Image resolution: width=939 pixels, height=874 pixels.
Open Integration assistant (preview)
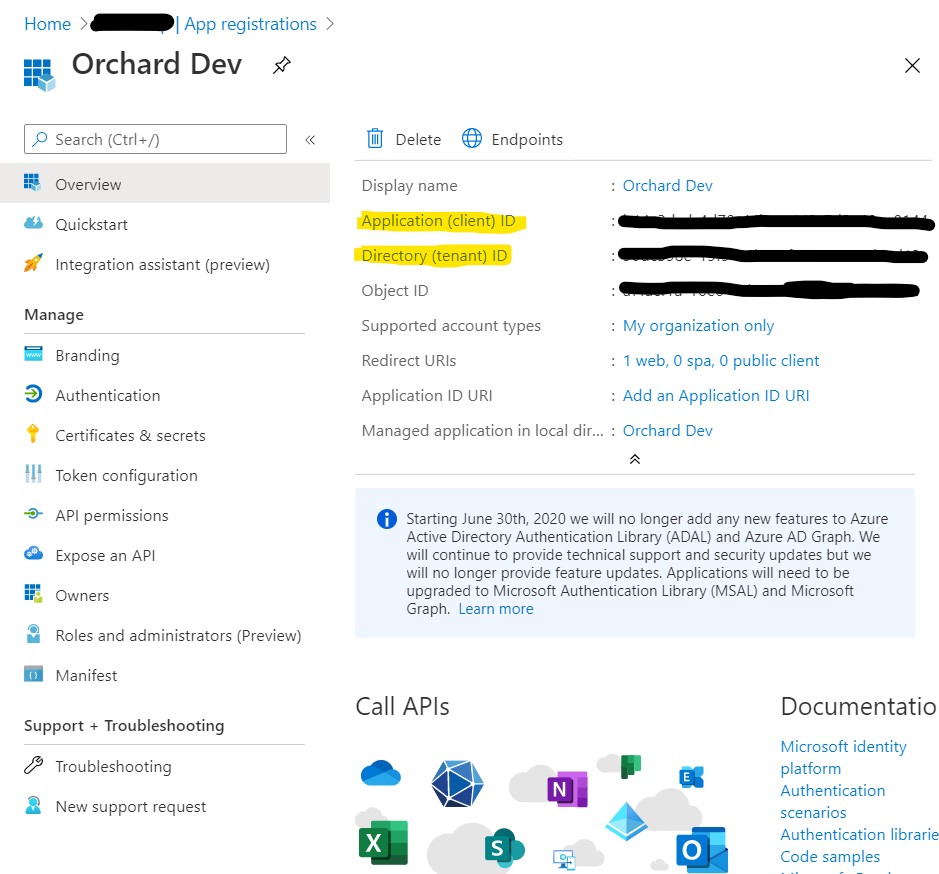click(x=162, y=265)
